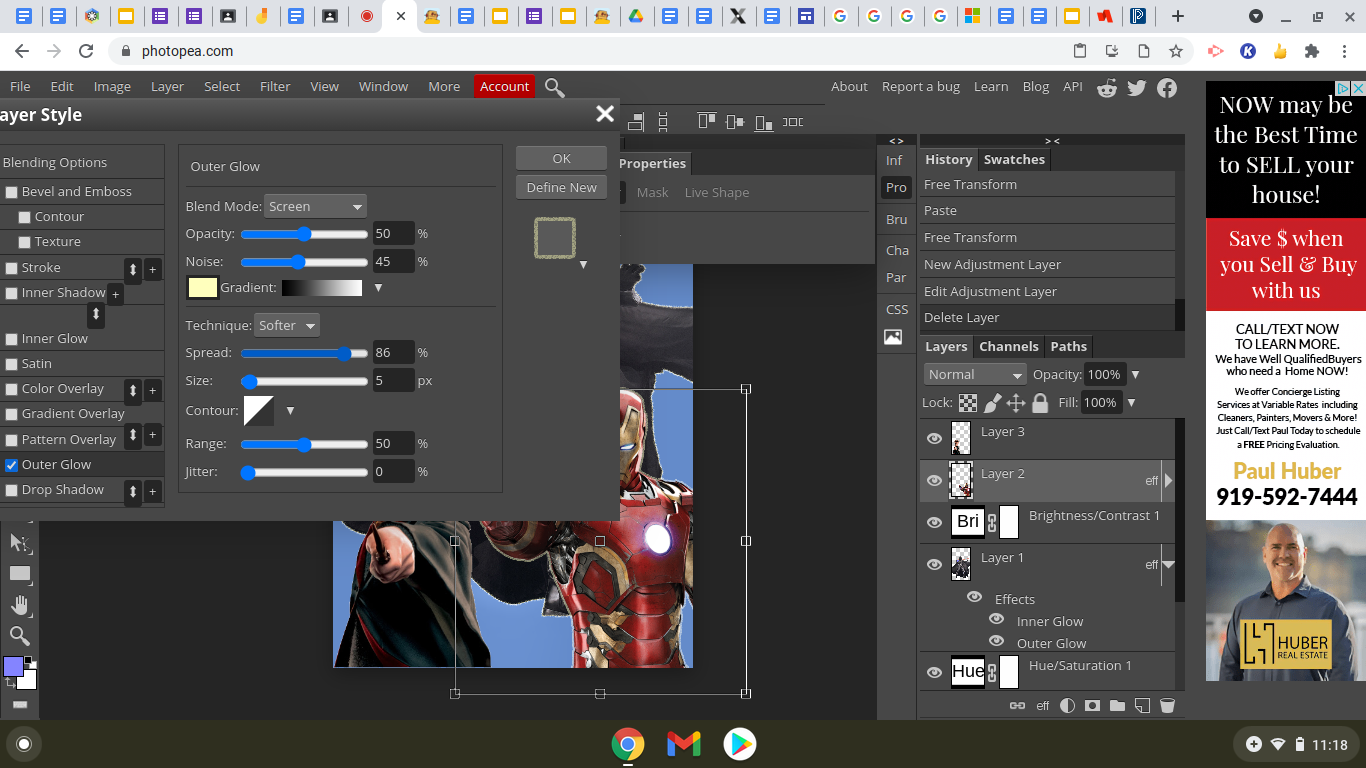Toggle the Quick Mask mode icon
Screen dimensions: 1366x768
(19, 705)
